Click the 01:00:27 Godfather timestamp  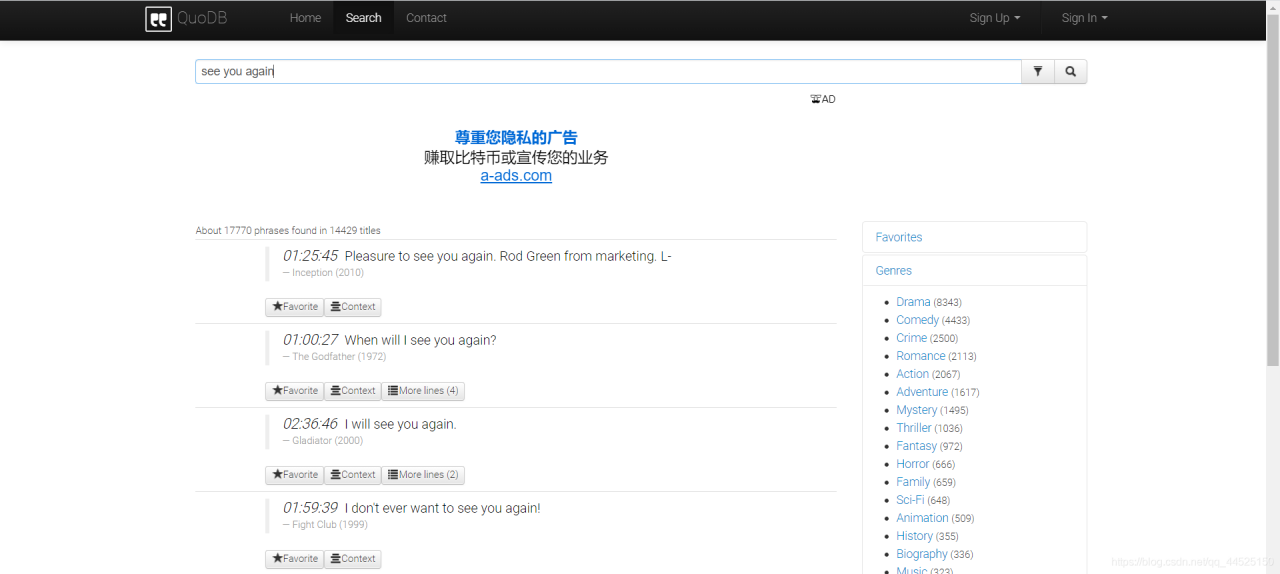(x=310, y=340)
